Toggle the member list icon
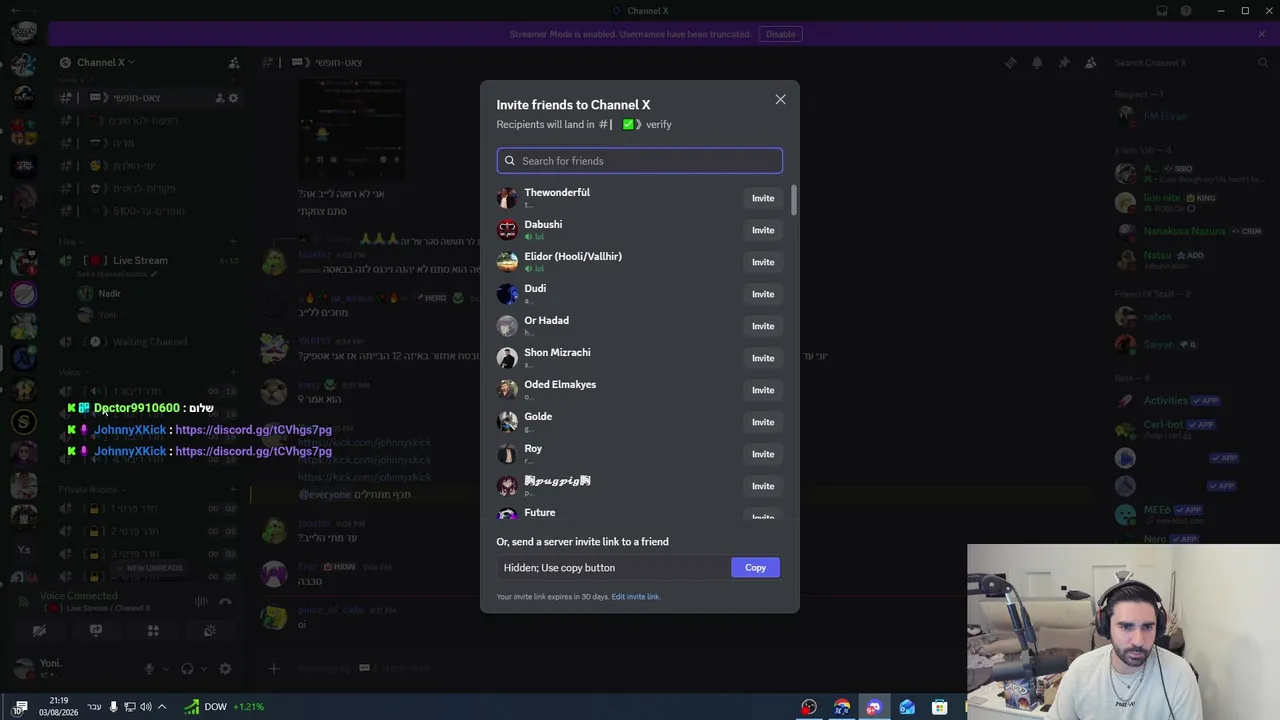Image resolution: width=1280 pixels, height=720 pixels. click(1090, 63)
